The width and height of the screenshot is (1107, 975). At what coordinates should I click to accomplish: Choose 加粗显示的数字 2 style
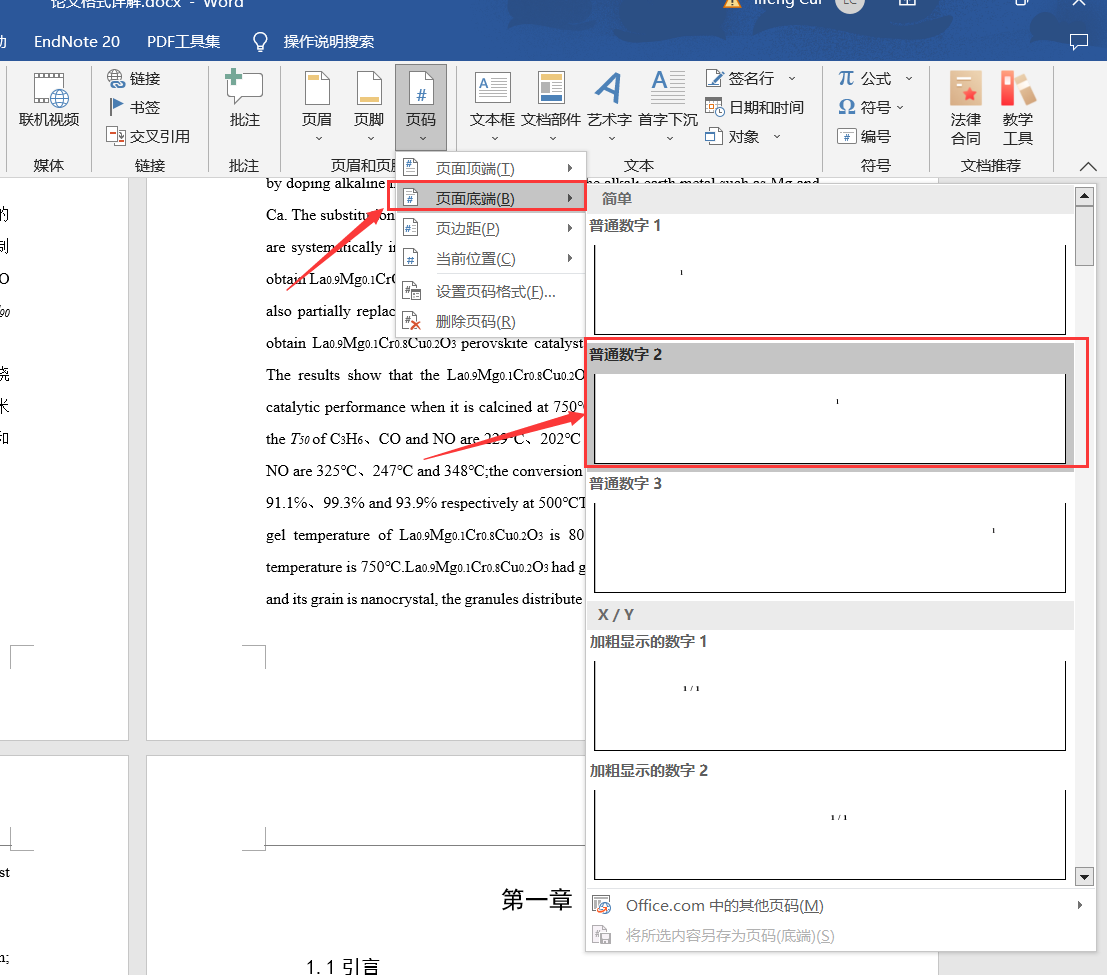[x=830, y=823]
